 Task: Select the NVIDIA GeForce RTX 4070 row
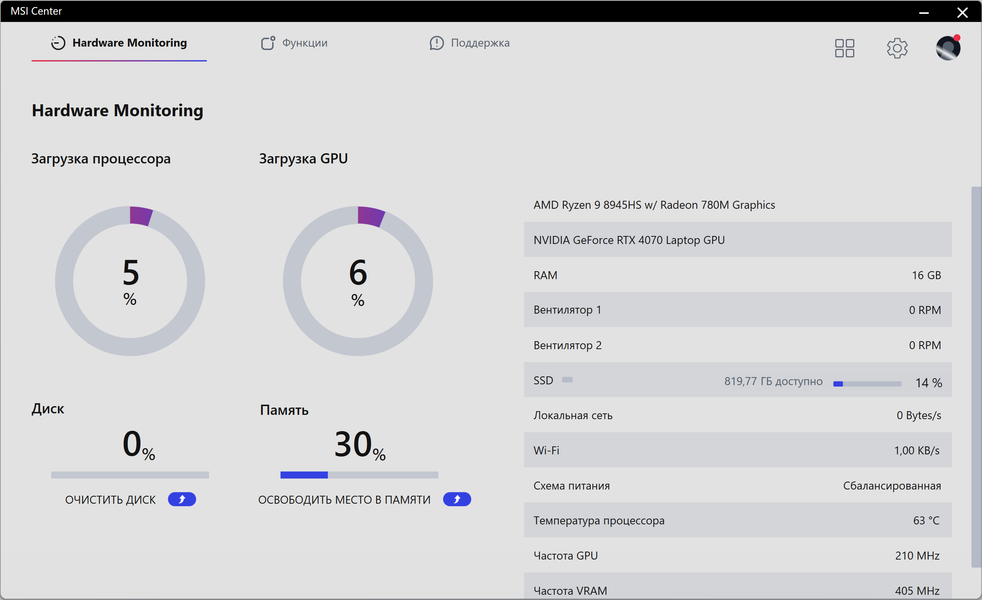pos(737,240)
